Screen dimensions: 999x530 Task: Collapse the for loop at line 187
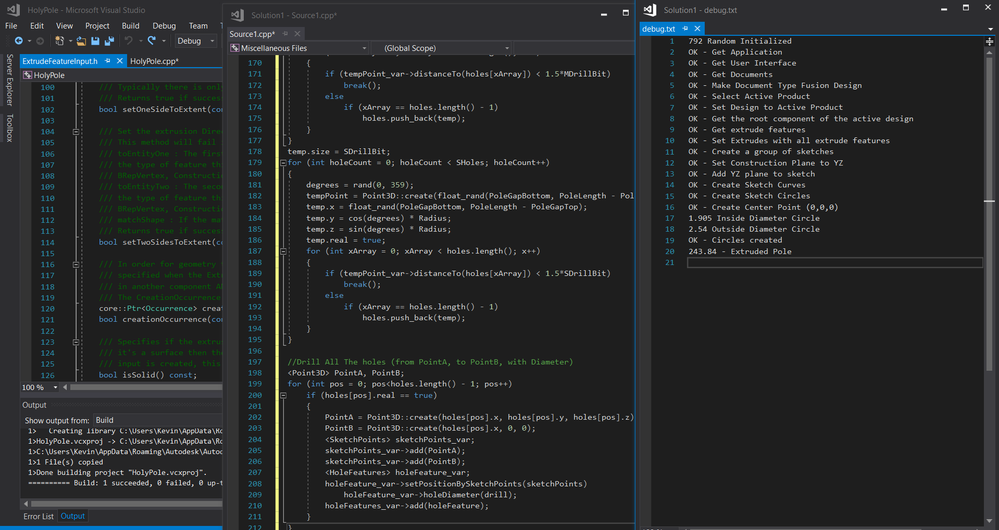[x=283, y=252]
